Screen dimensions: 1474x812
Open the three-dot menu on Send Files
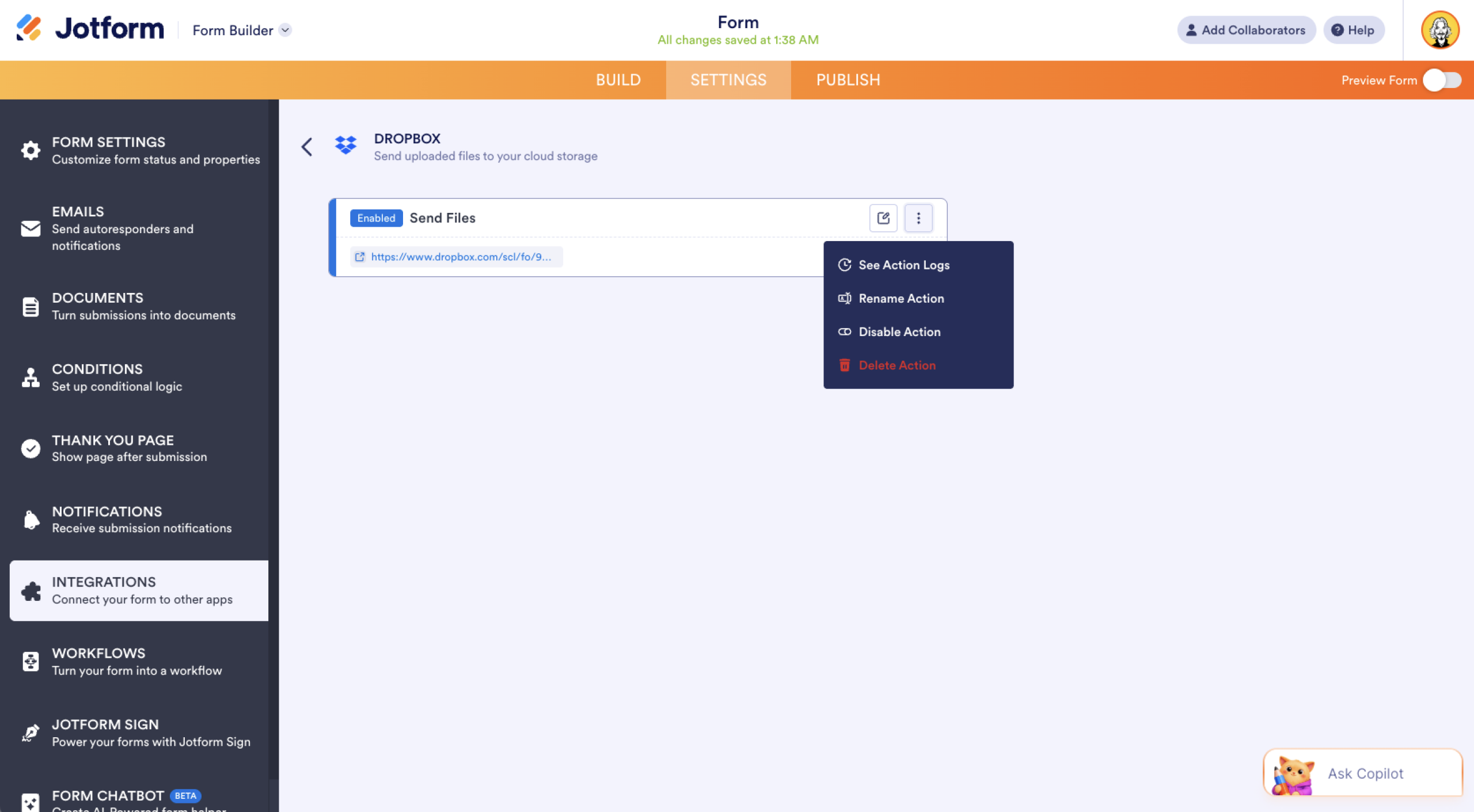(x=918, y=218)
